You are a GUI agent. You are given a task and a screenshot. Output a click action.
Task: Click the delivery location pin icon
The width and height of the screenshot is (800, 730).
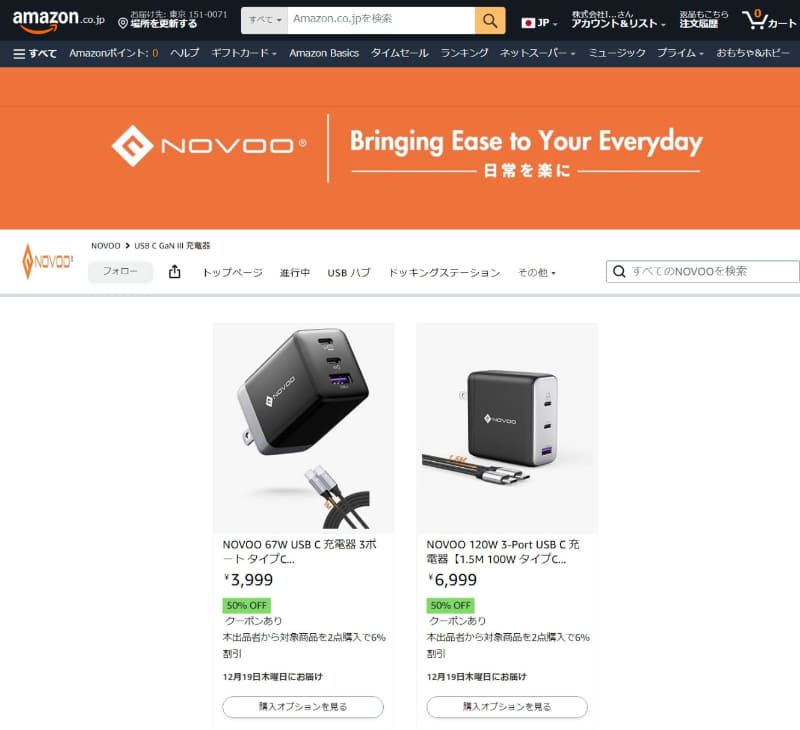(122, 23)
